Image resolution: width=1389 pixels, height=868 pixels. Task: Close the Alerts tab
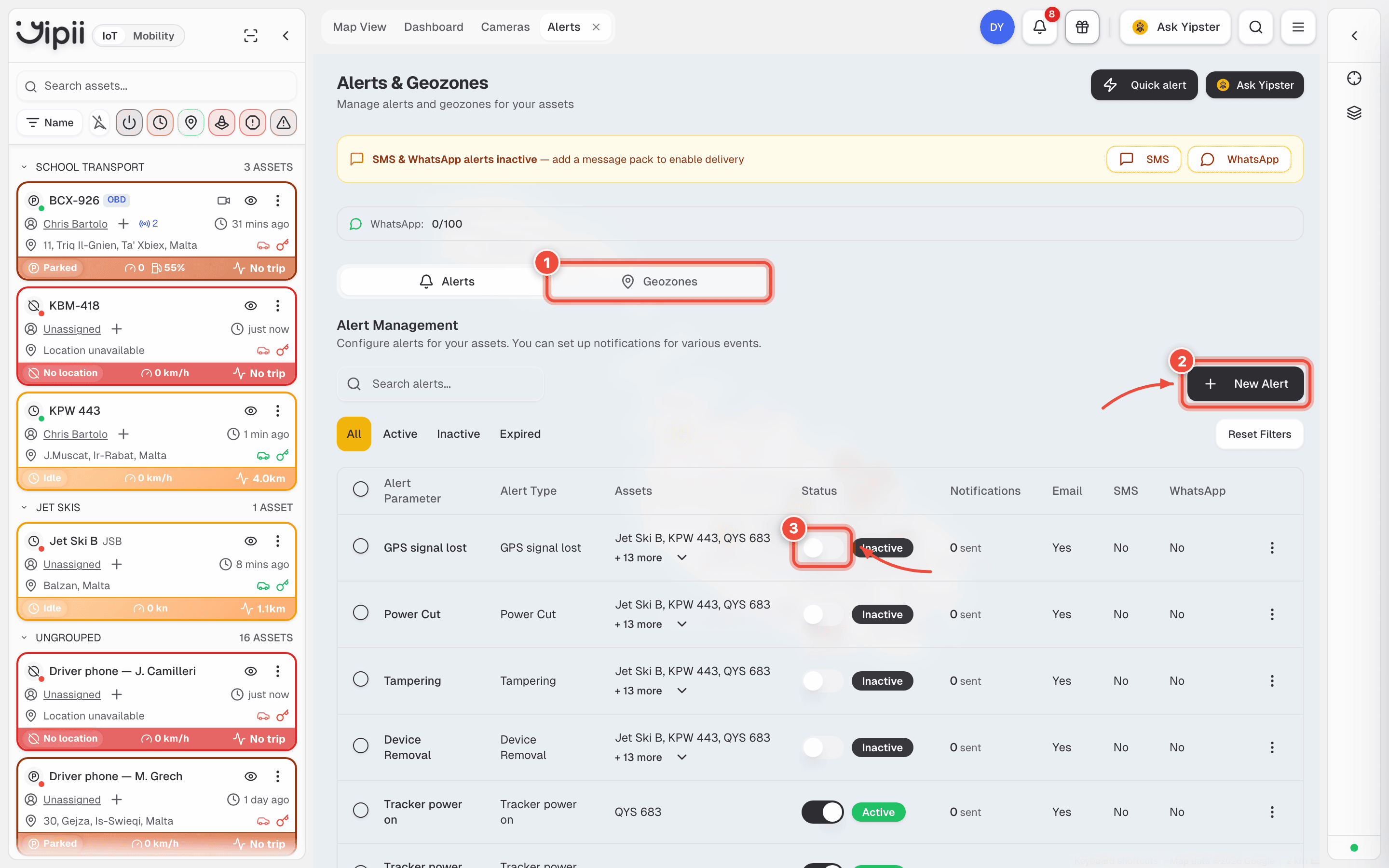(x=596, y=27)
